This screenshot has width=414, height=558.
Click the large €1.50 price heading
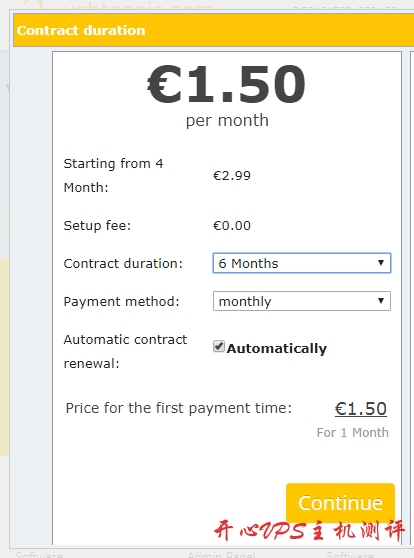point(227,84)
